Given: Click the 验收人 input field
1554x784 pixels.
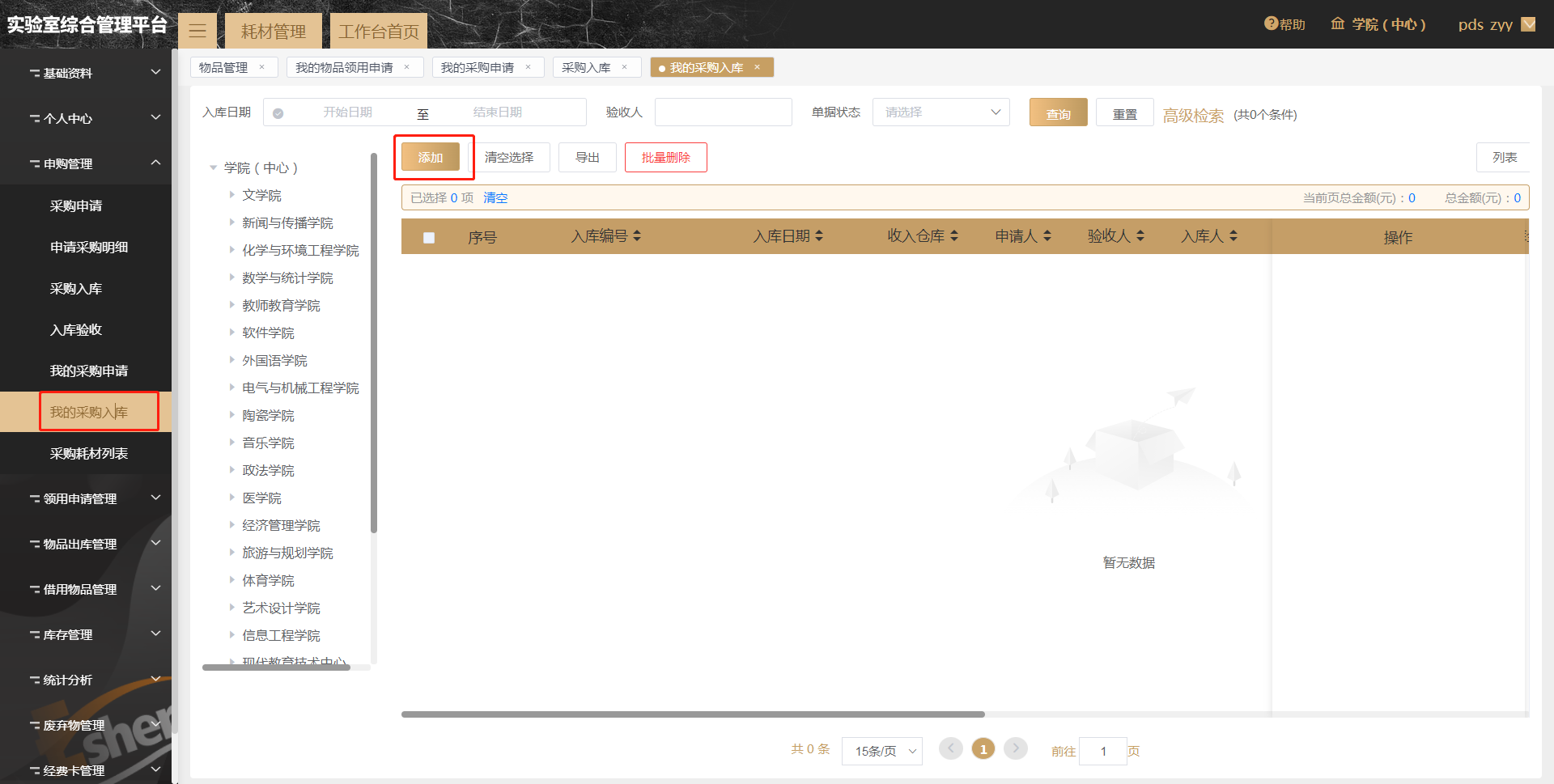Looking at the screenshot, I should click(x=724, y=112).
